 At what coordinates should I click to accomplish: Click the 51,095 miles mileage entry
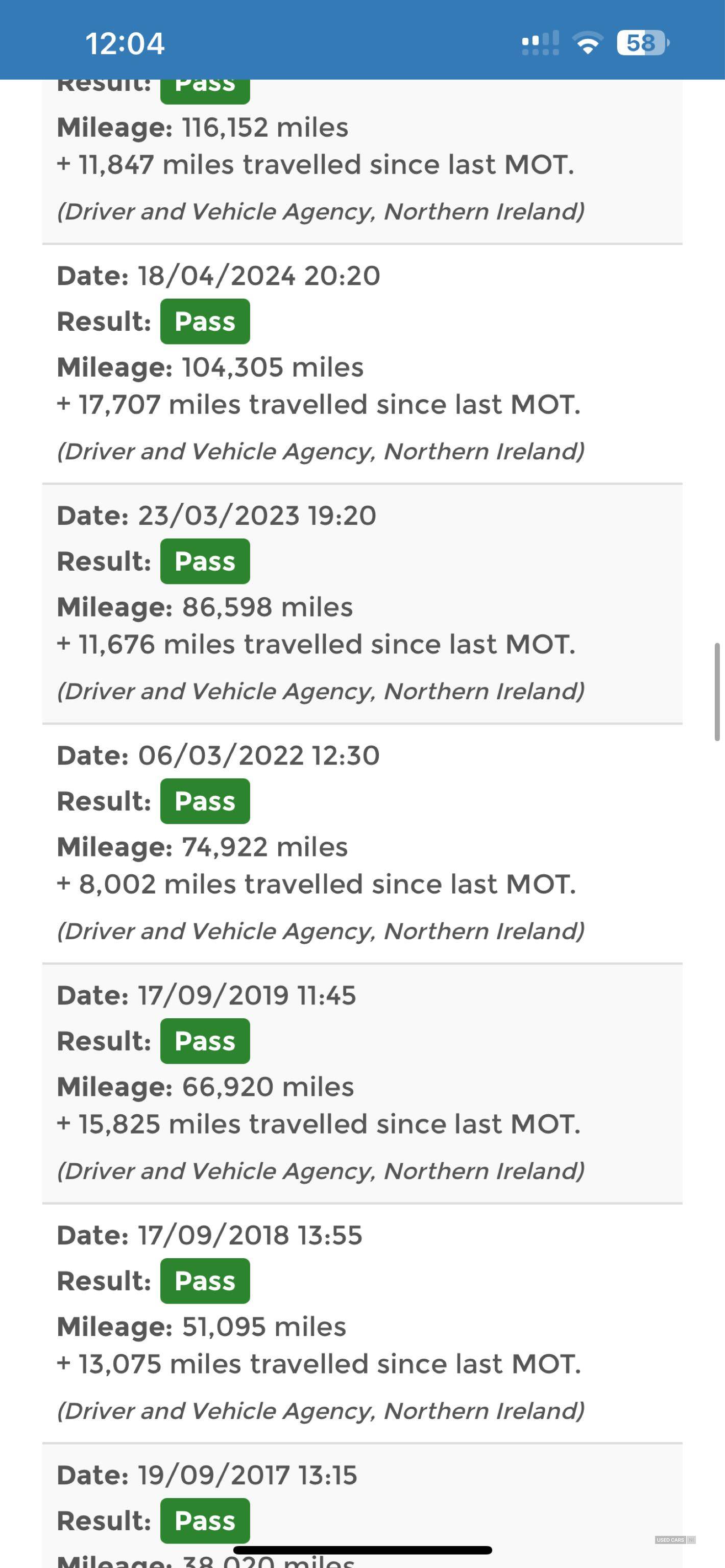pyautogui.click(x=264, y=1327)
